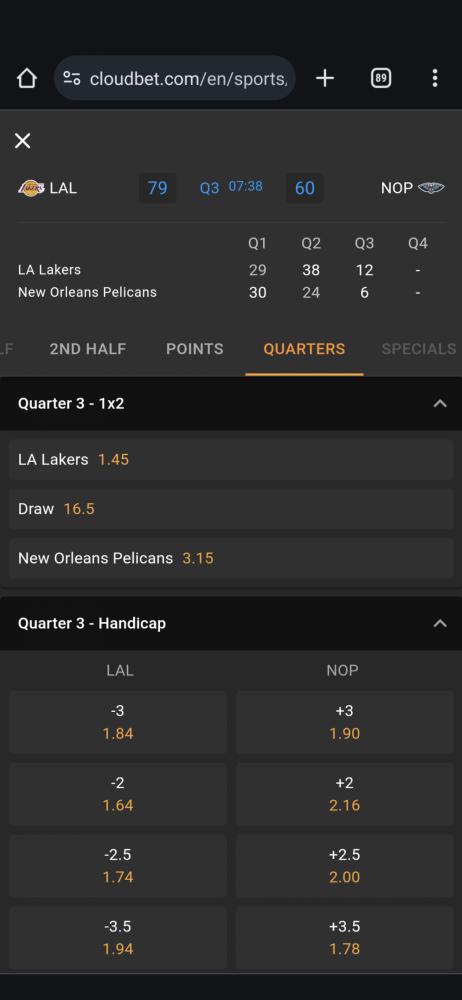The width and height of the screenshot is (462, 1000).
Task: Tap the site settings icon in address bar
Action: 72,78
